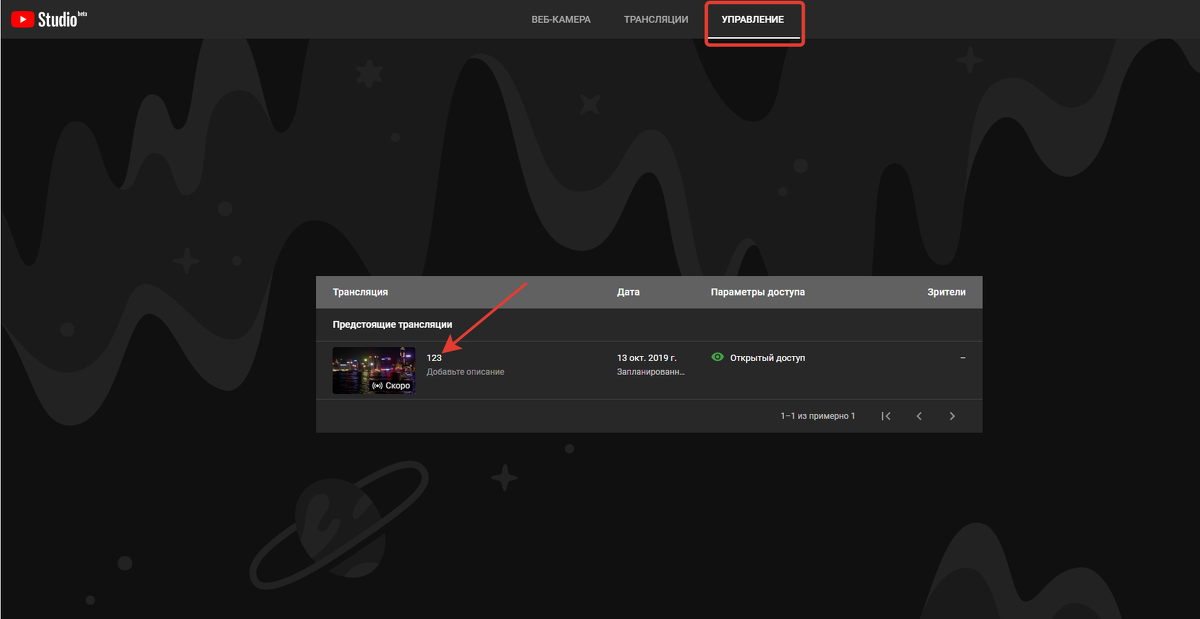This screenshot has width=1200, height=619.
Task: Click the date 13 окт. 2019 г.
Action: (x=646, y=357)
